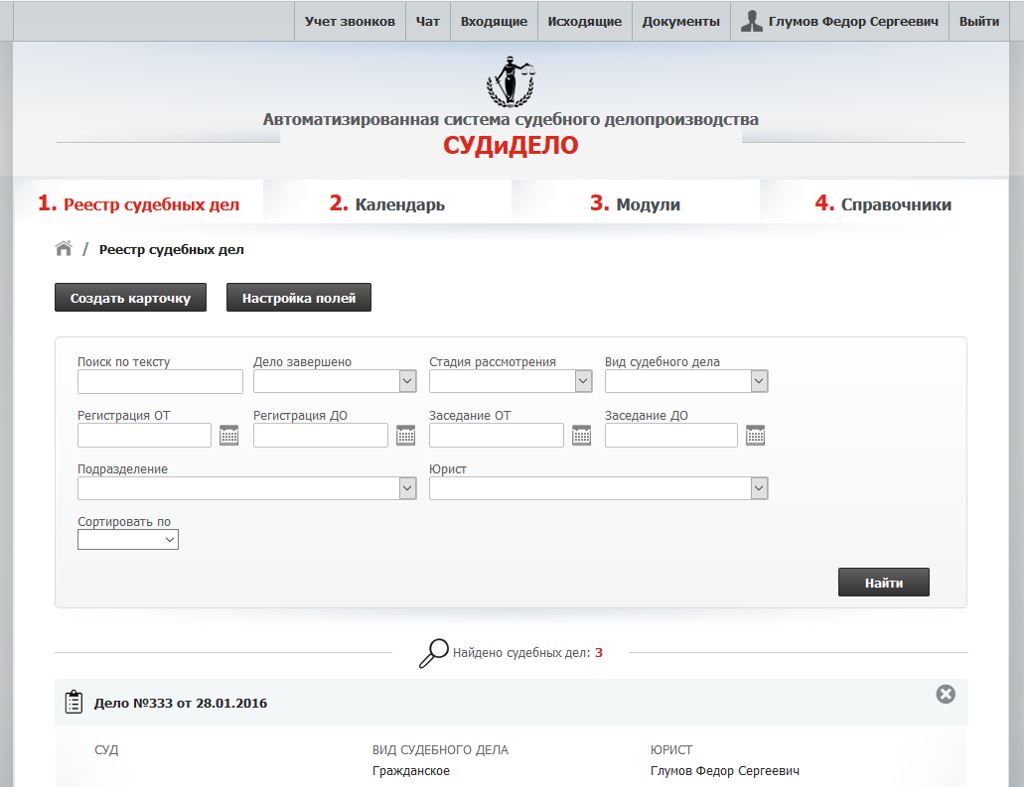The image size is (1024, 787).
Task: Open the Справочники tab
Action: [x=883, y=204]
